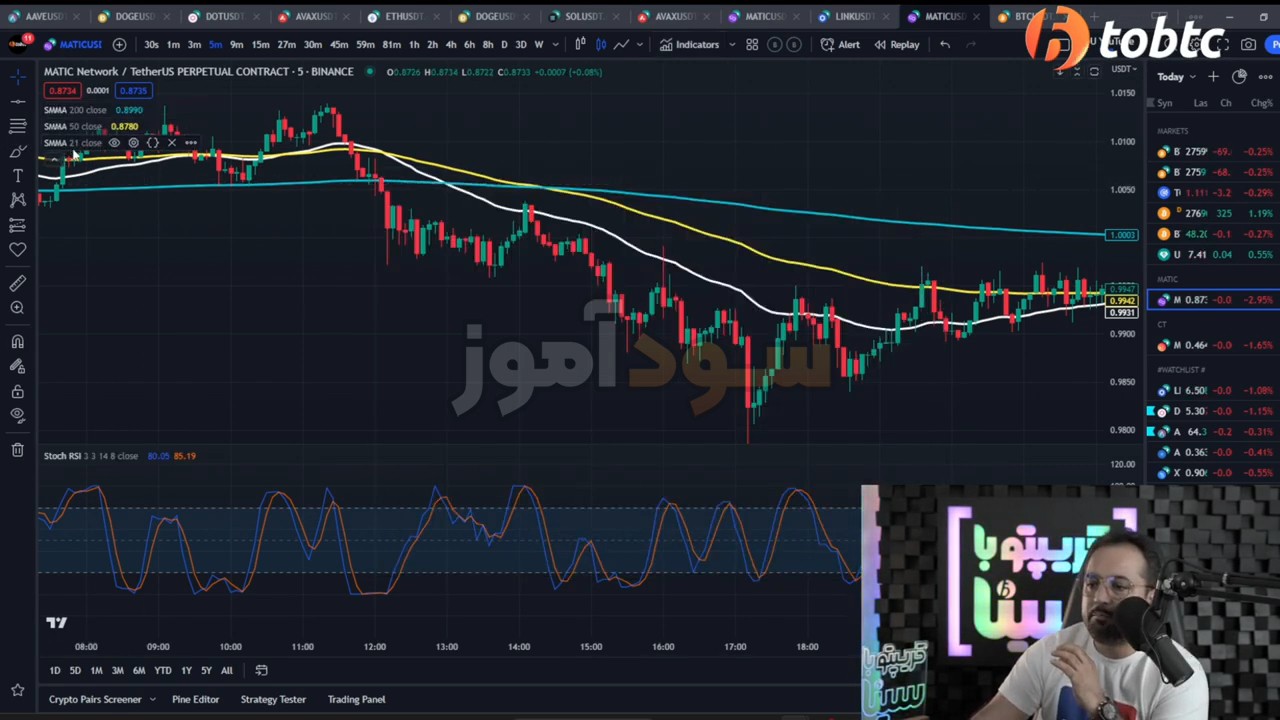Take a chart snapshot with camera icon
1280x720 pixels.
[1249, 44]
